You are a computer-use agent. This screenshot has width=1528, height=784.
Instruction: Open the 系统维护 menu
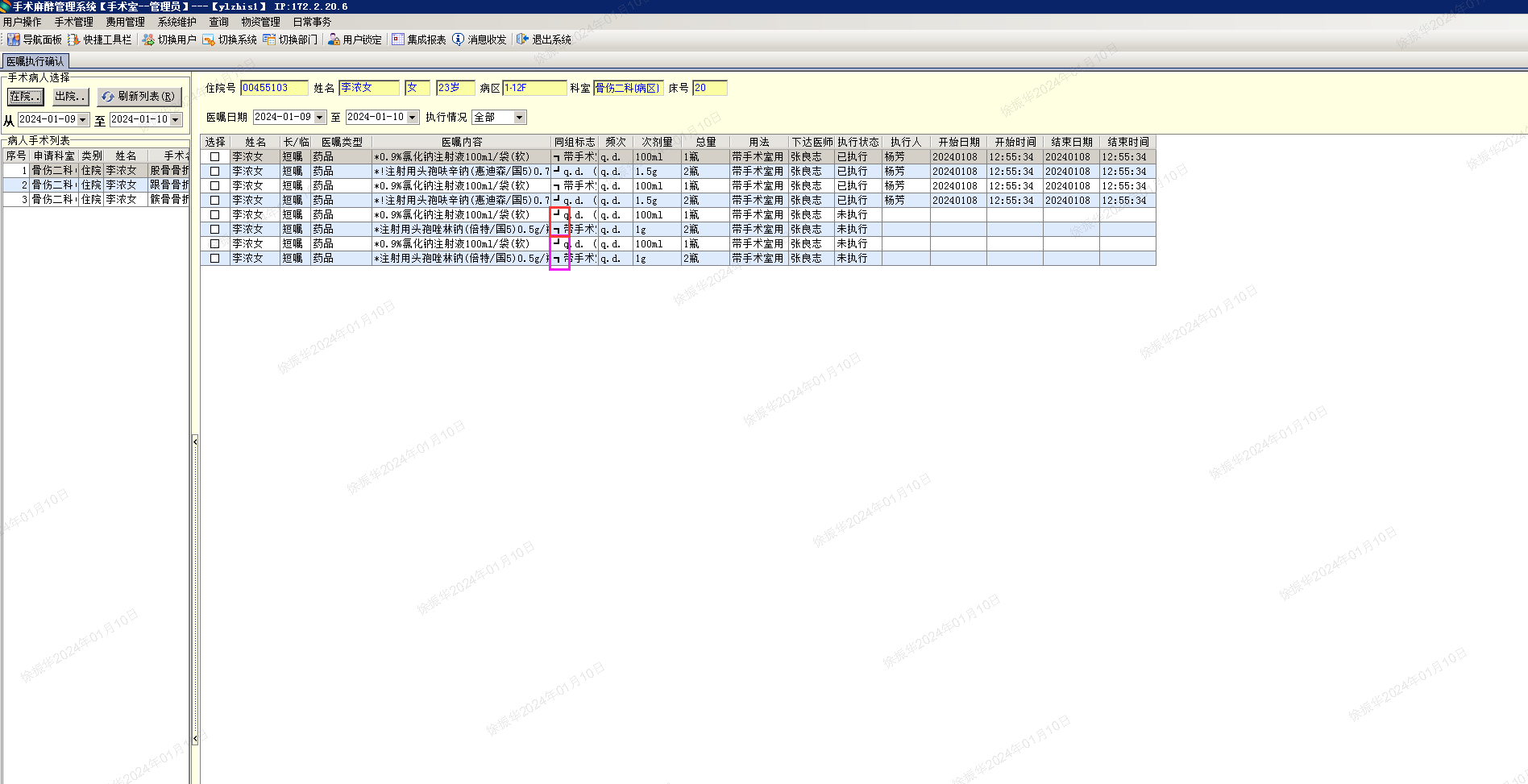[177, 22]
